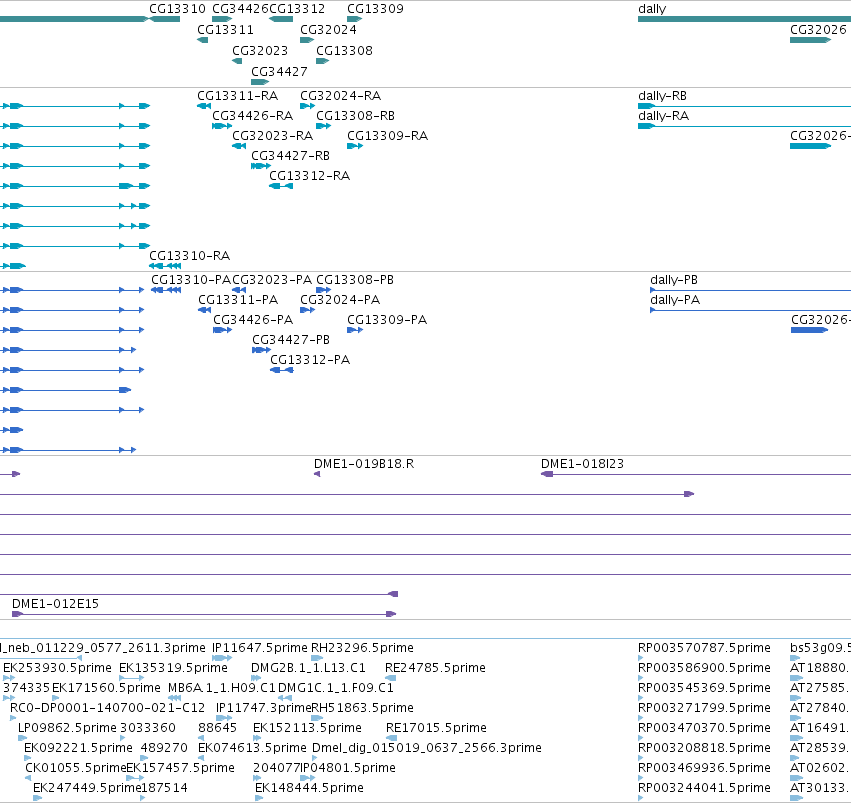Screen dimensions: 851x803
Task: Open the RC0-DP0001-140700-021-C12 label
Action: (107, 708)
